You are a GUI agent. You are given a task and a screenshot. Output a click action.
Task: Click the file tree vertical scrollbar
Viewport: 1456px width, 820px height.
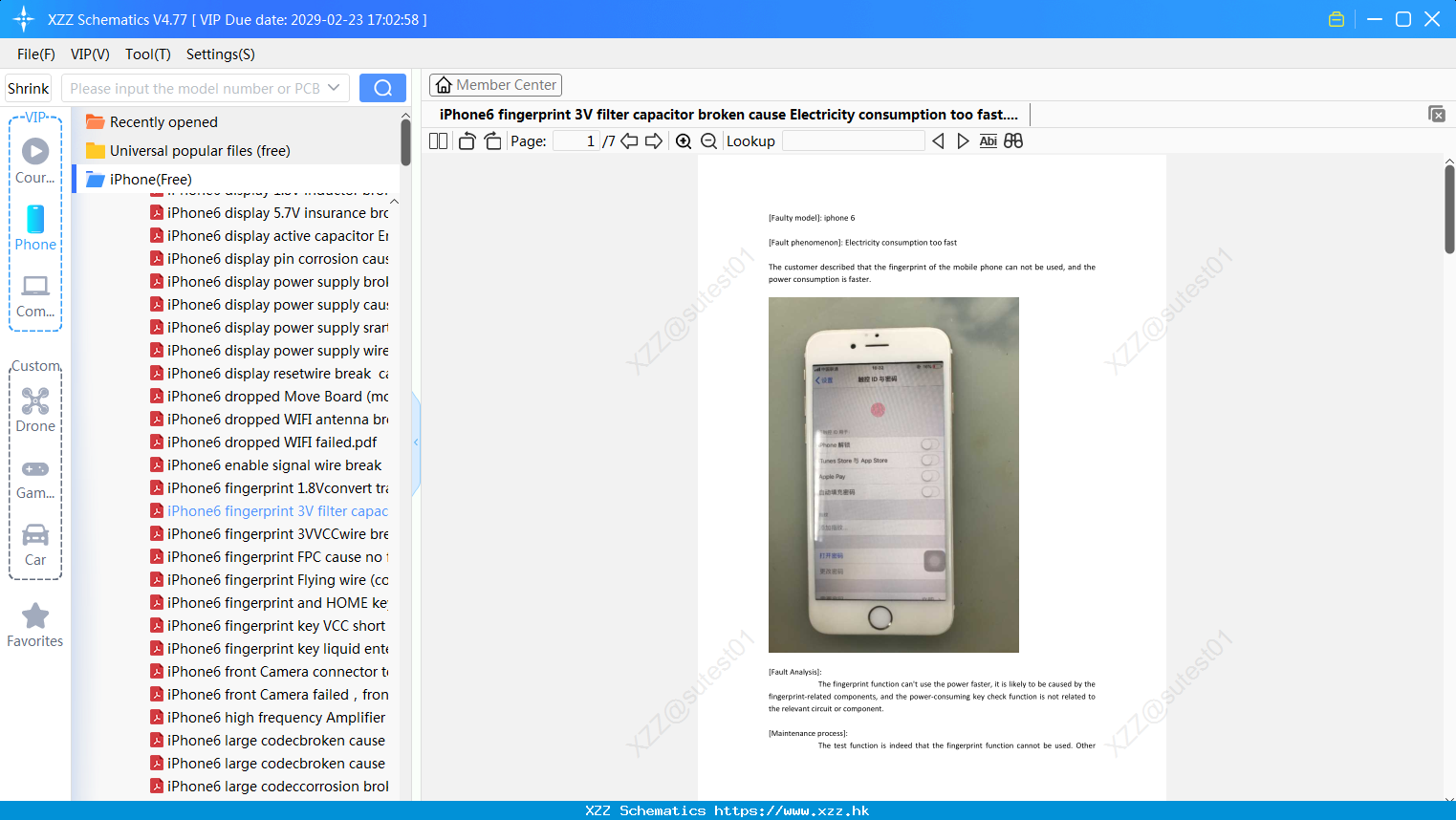tap(405, 143)
